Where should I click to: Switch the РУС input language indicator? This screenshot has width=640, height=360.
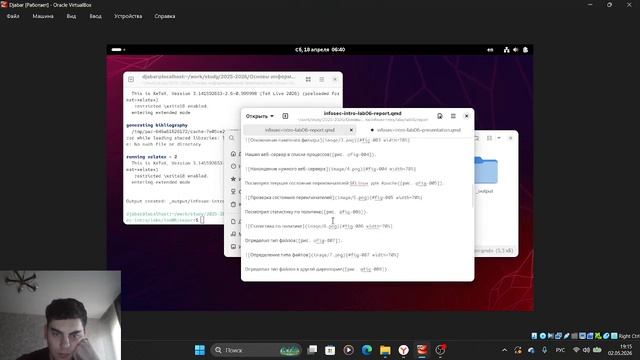[x=560, y=350]
